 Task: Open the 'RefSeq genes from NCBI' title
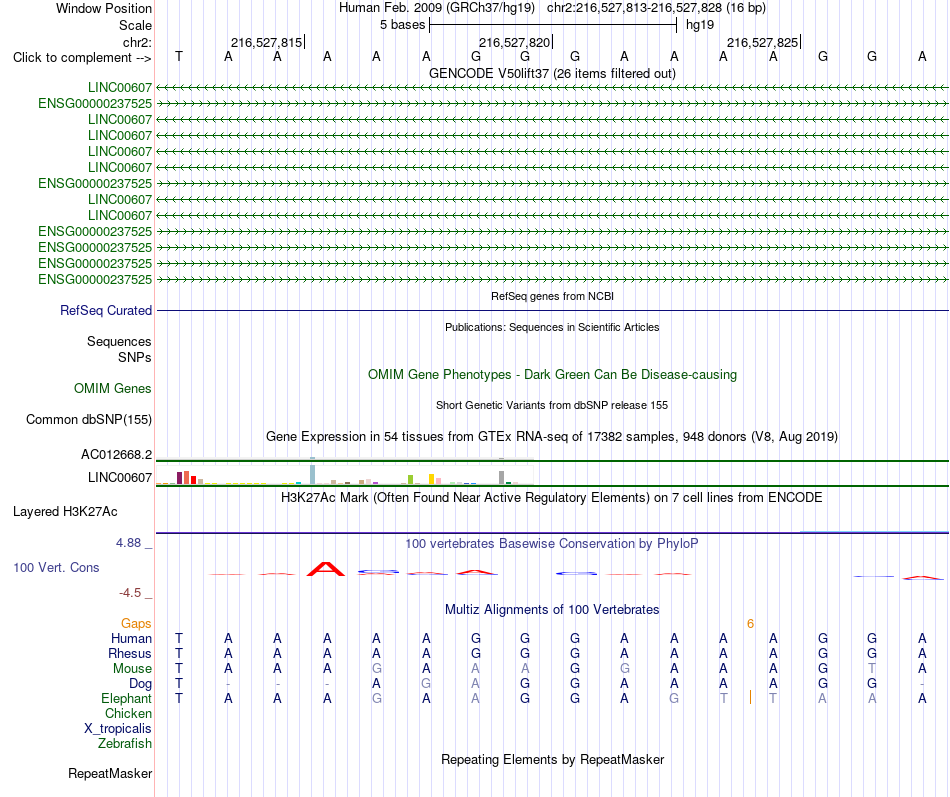552,296
